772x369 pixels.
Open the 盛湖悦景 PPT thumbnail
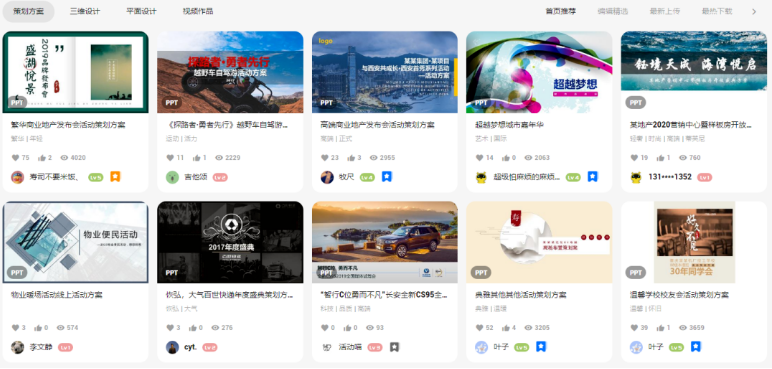pos(75,72)
